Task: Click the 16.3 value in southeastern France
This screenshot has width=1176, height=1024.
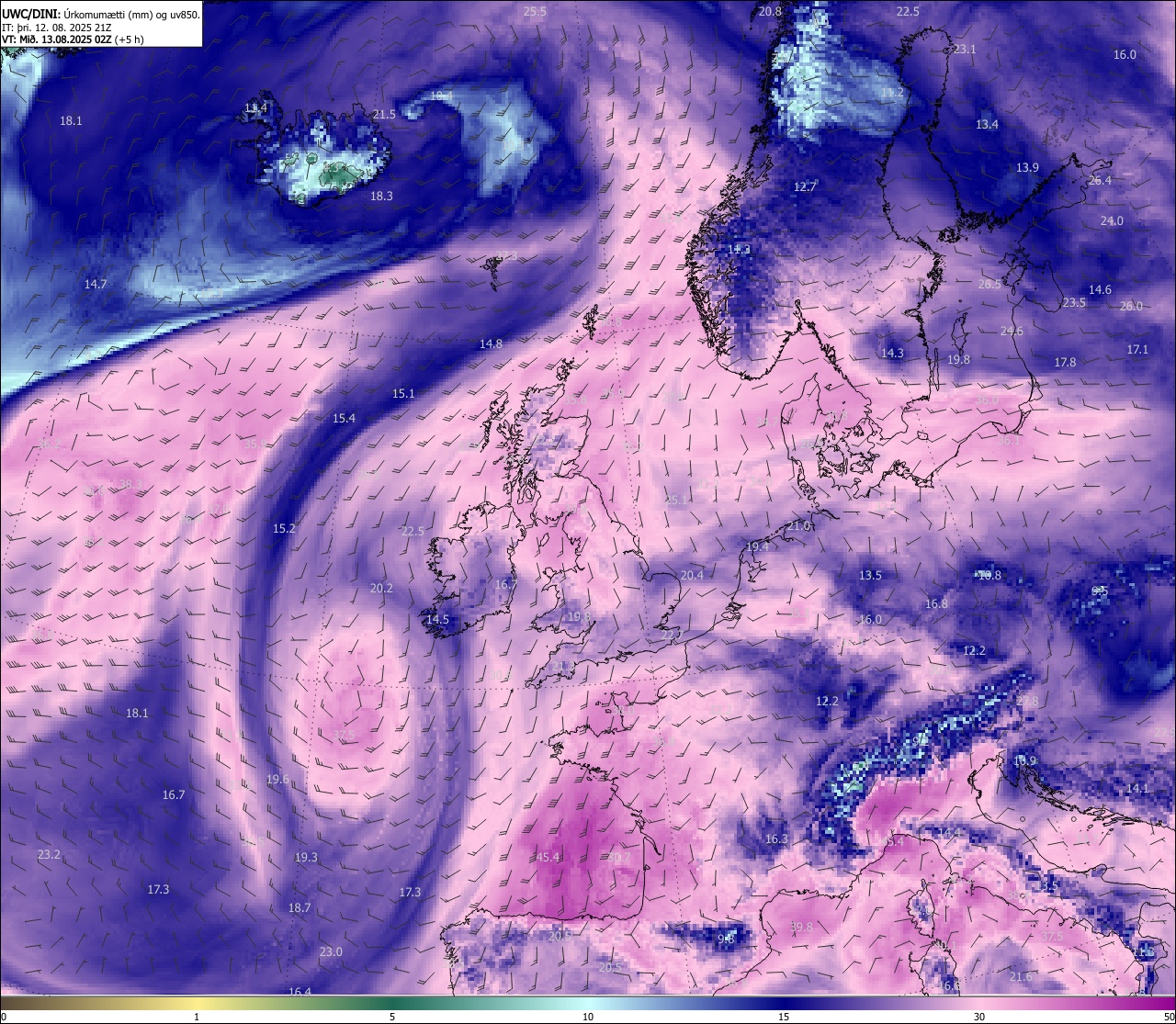Action: [x=776, y=838]
